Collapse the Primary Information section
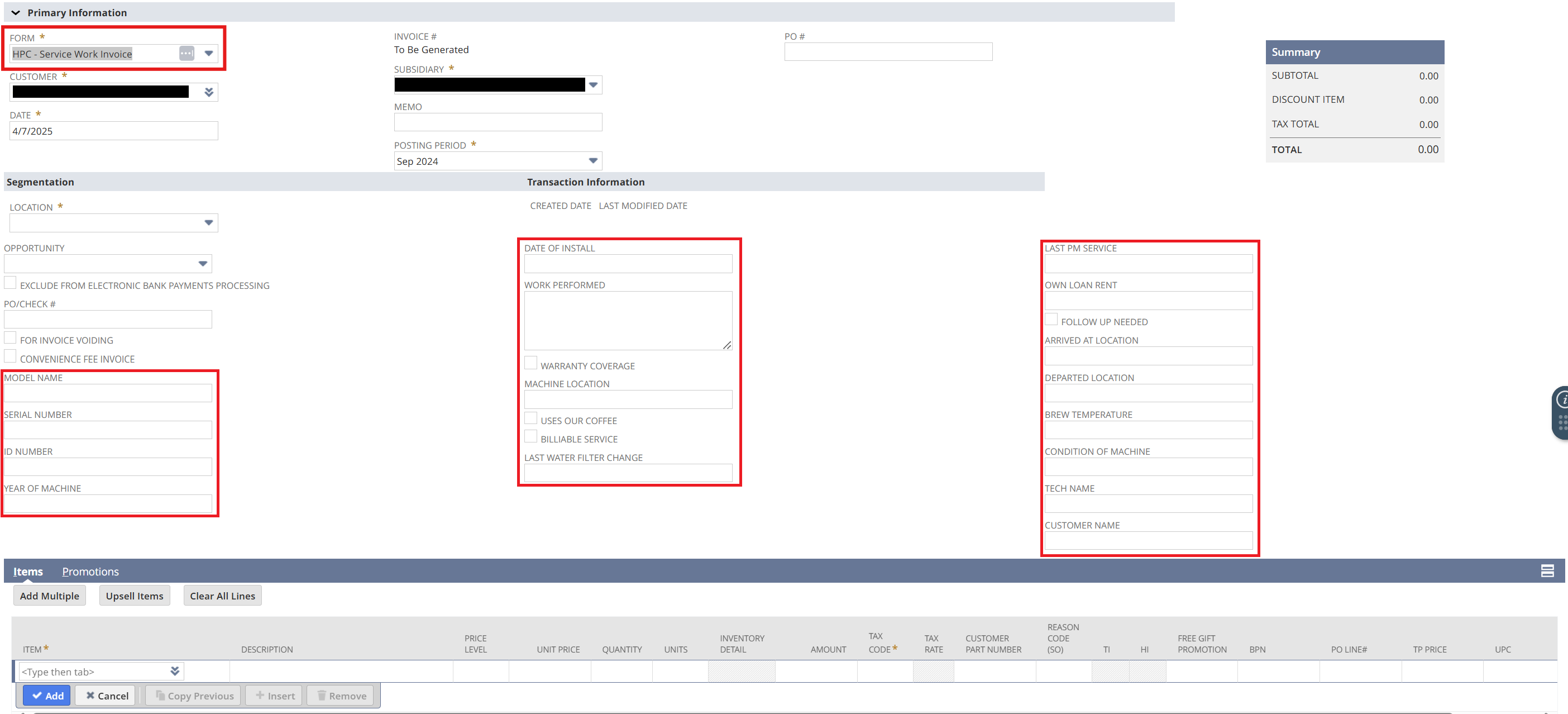 tap(16, 13)
